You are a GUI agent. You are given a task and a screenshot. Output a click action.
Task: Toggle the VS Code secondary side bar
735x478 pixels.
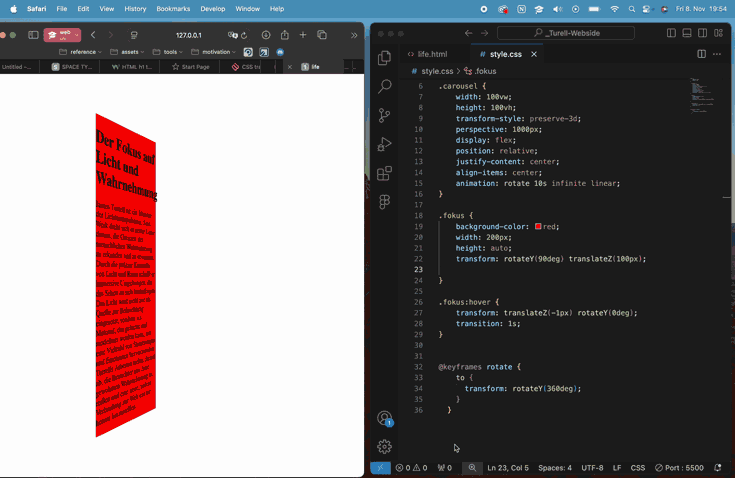pyautogui.click(x=702, y=33)
